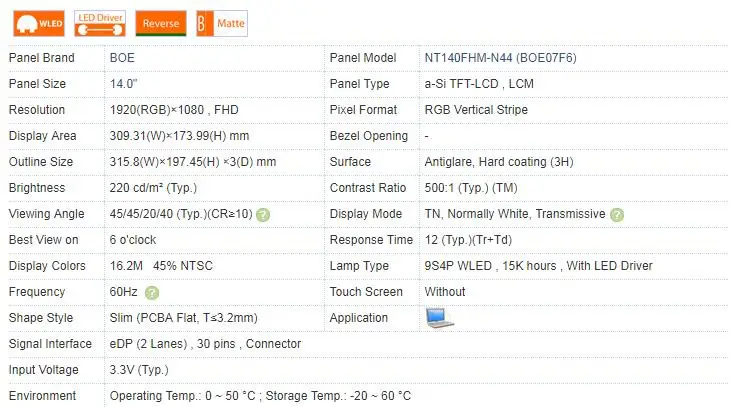Click the 3.3V (Typ.) input voltage value
Viewport: 735px width, 407px height.
click(x=139, y=370)
